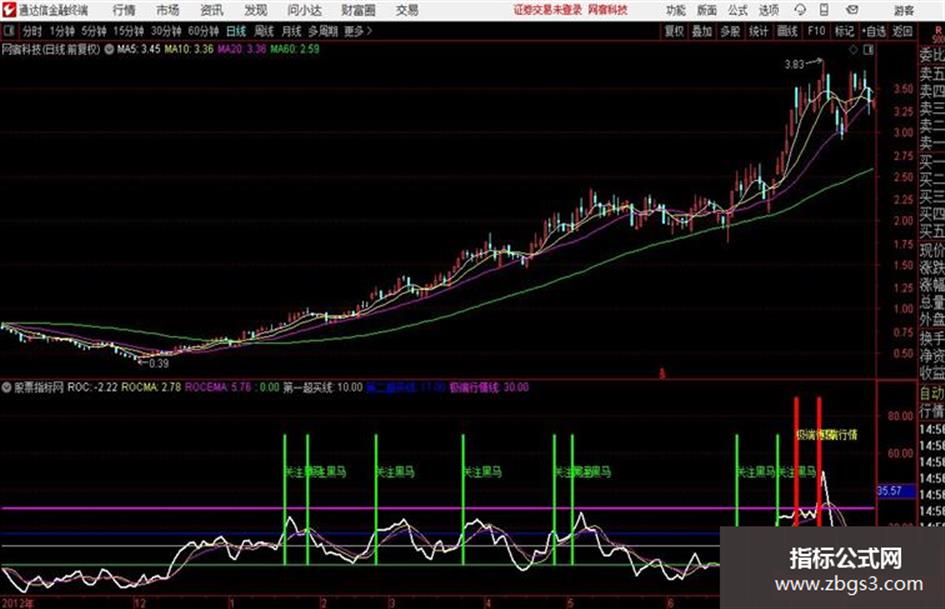Viewport: 945px width, 609px height.
Task: Click the 统计 toolbar button
Action: coord(759,31)
